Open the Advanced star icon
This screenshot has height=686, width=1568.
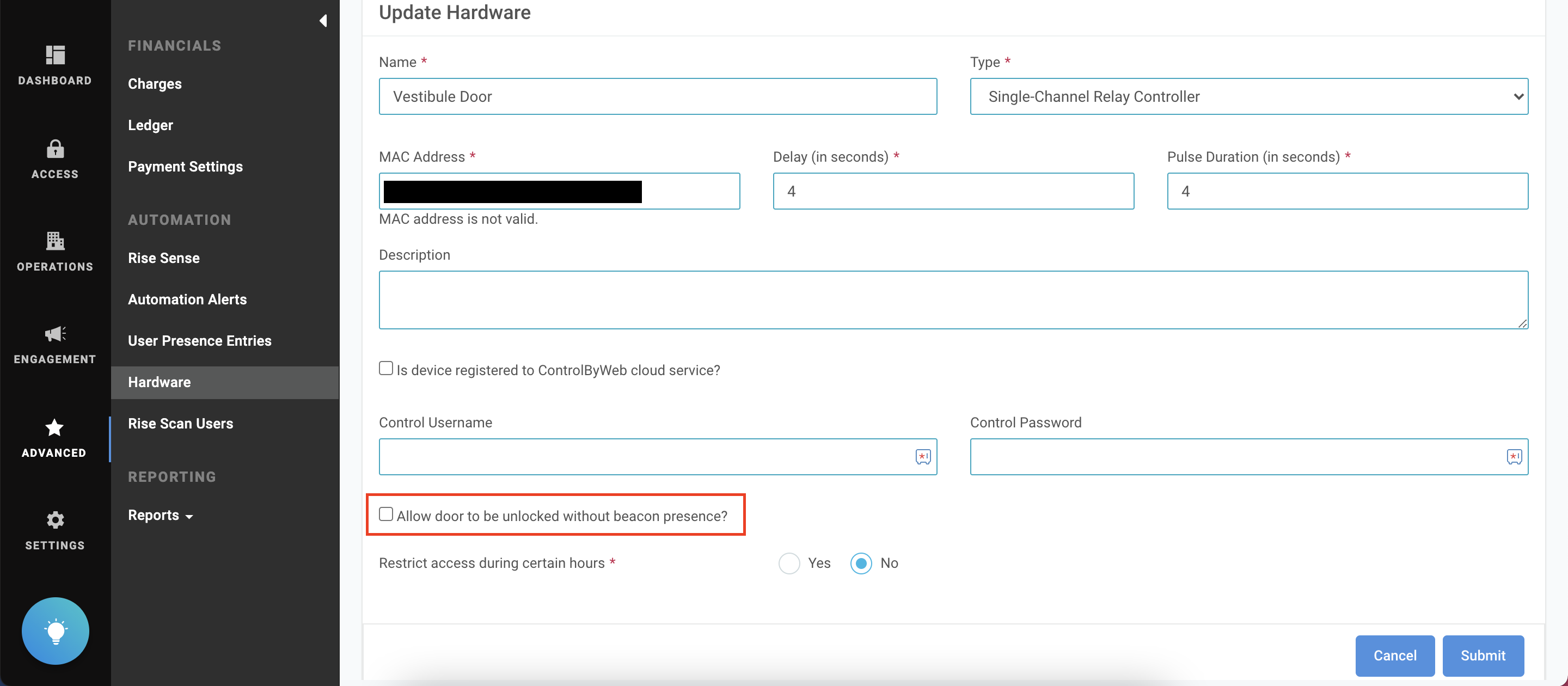pyautogui.click(x=54, y=427)
